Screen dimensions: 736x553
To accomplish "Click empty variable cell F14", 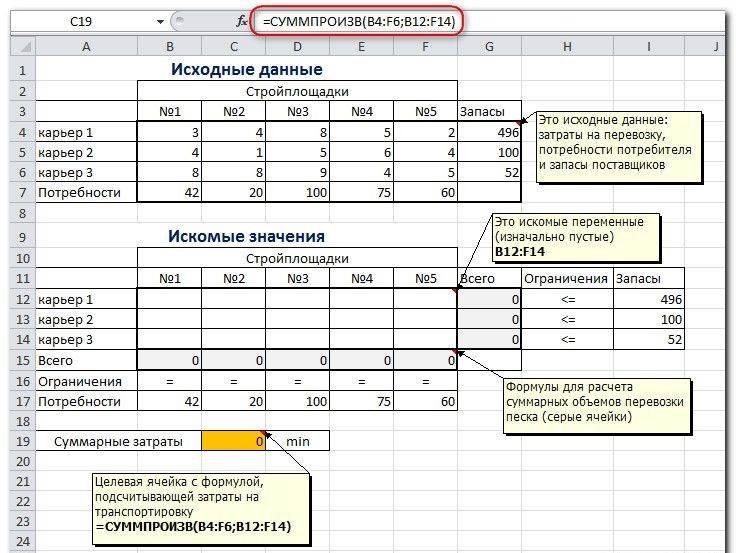I will 425,339.
